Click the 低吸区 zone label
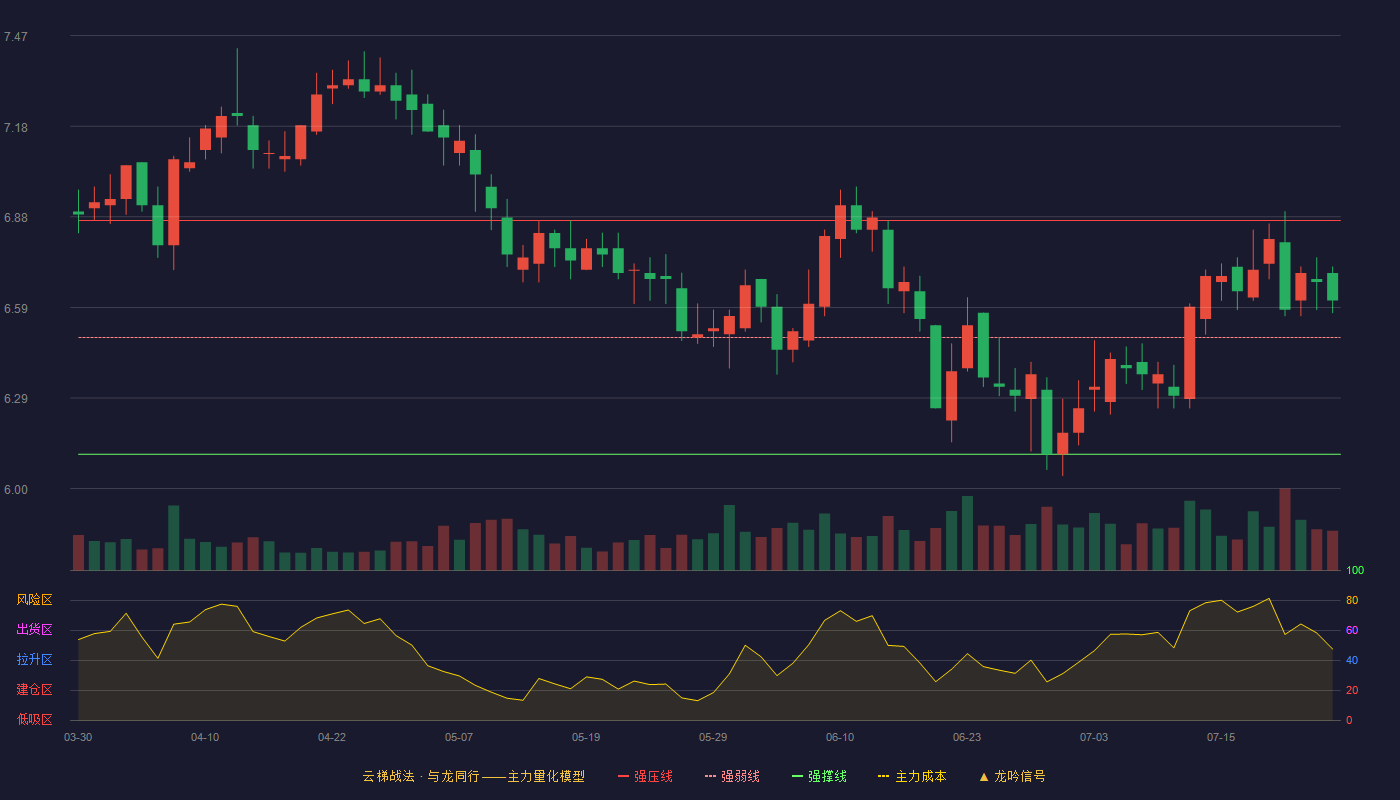Screen dimensions: 1400x800 [x=34, y=720]
